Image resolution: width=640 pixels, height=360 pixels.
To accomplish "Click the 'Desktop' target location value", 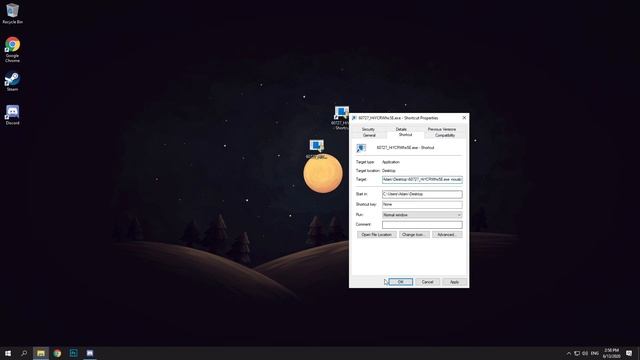I will (x=389, y=171).
